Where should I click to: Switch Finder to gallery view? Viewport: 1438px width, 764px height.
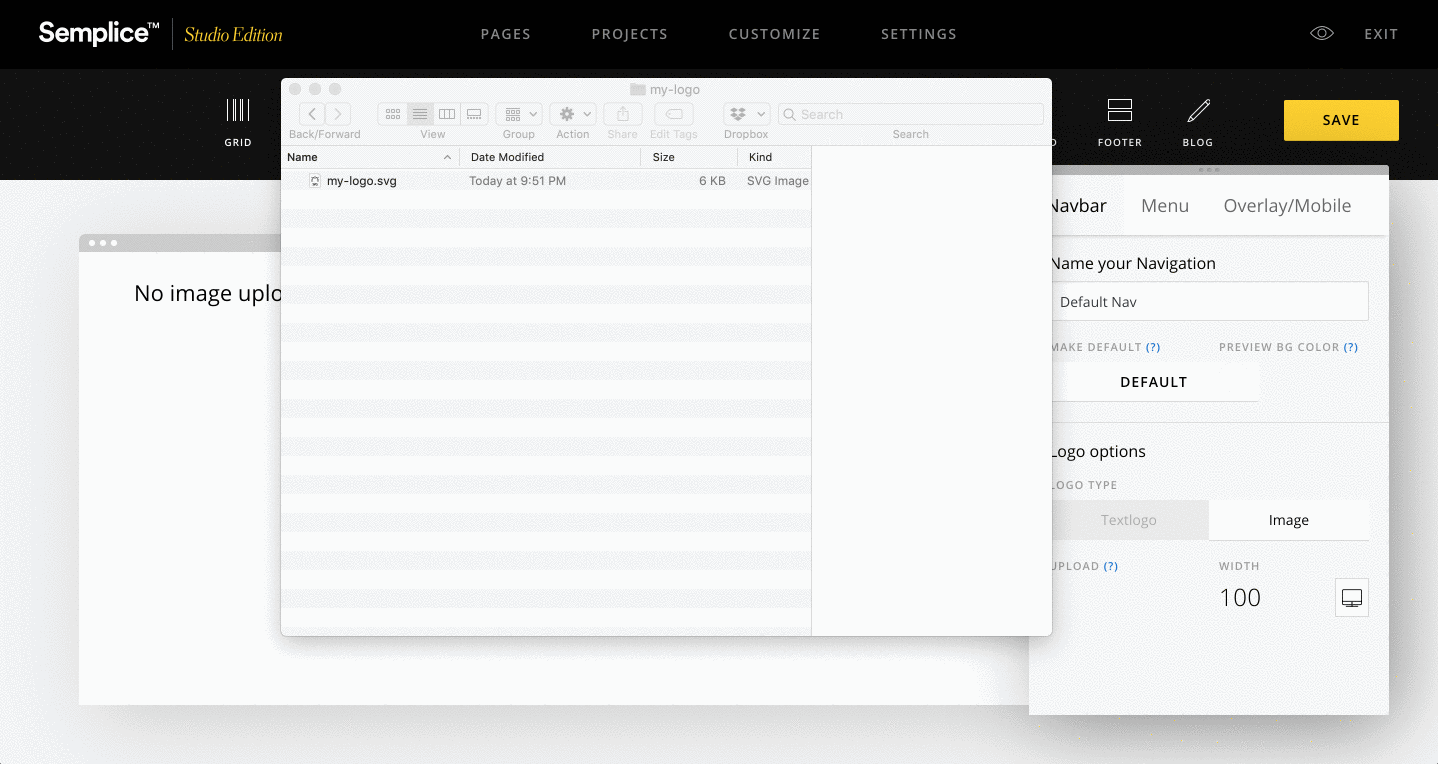coord(474,114)
